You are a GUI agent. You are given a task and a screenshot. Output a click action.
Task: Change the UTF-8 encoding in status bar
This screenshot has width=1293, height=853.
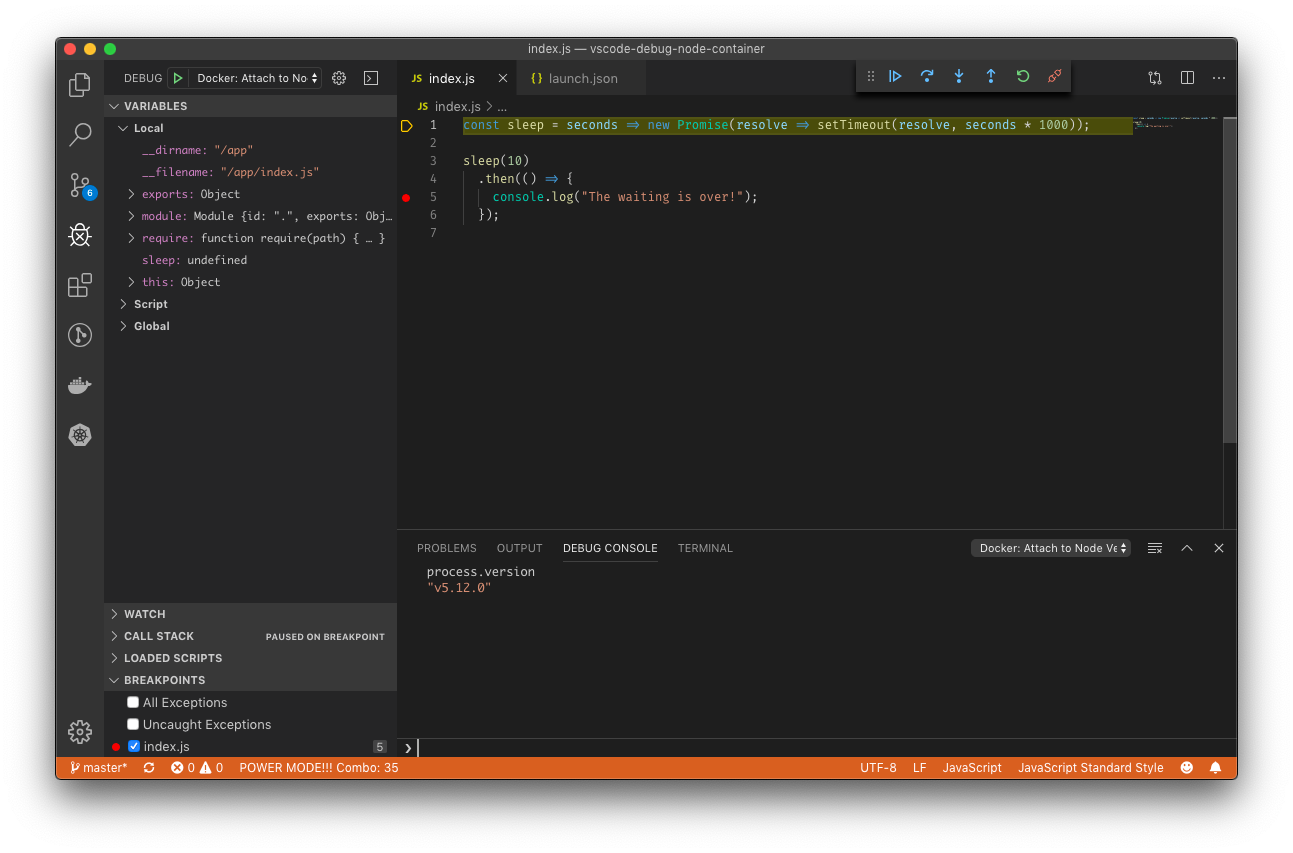click(x=878, y=768)
